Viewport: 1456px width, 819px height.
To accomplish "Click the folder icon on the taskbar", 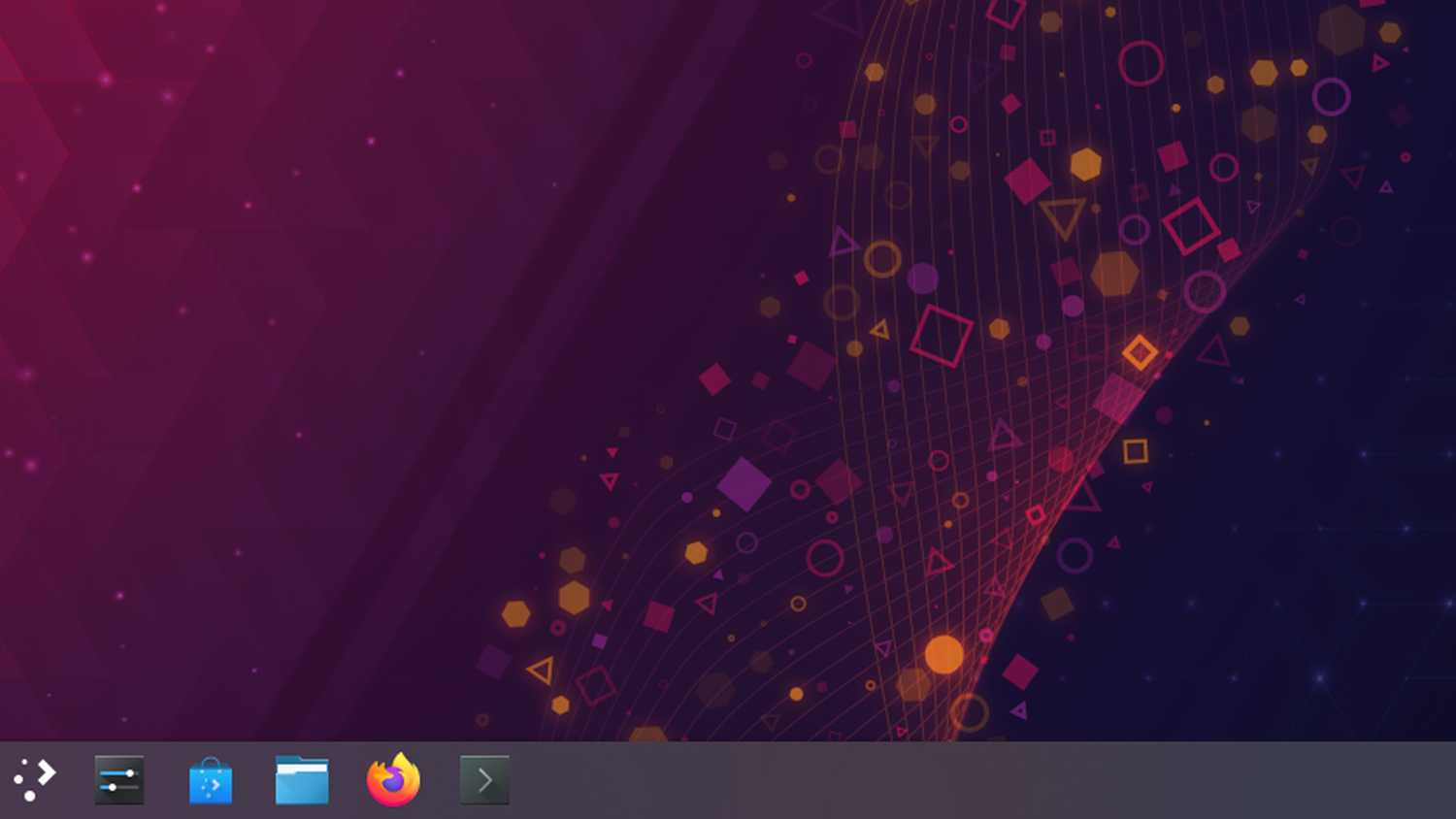I will 301,778.
